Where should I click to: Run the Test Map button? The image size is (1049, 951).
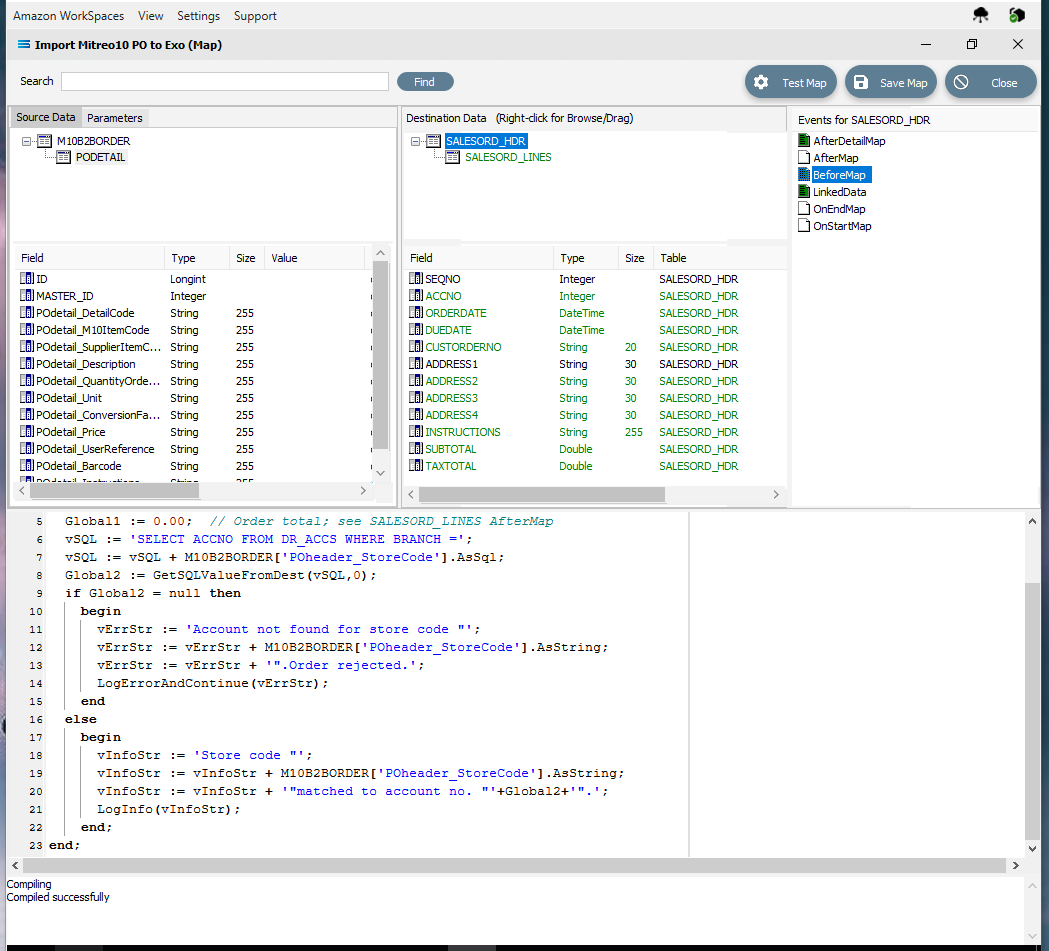point(791,82)
